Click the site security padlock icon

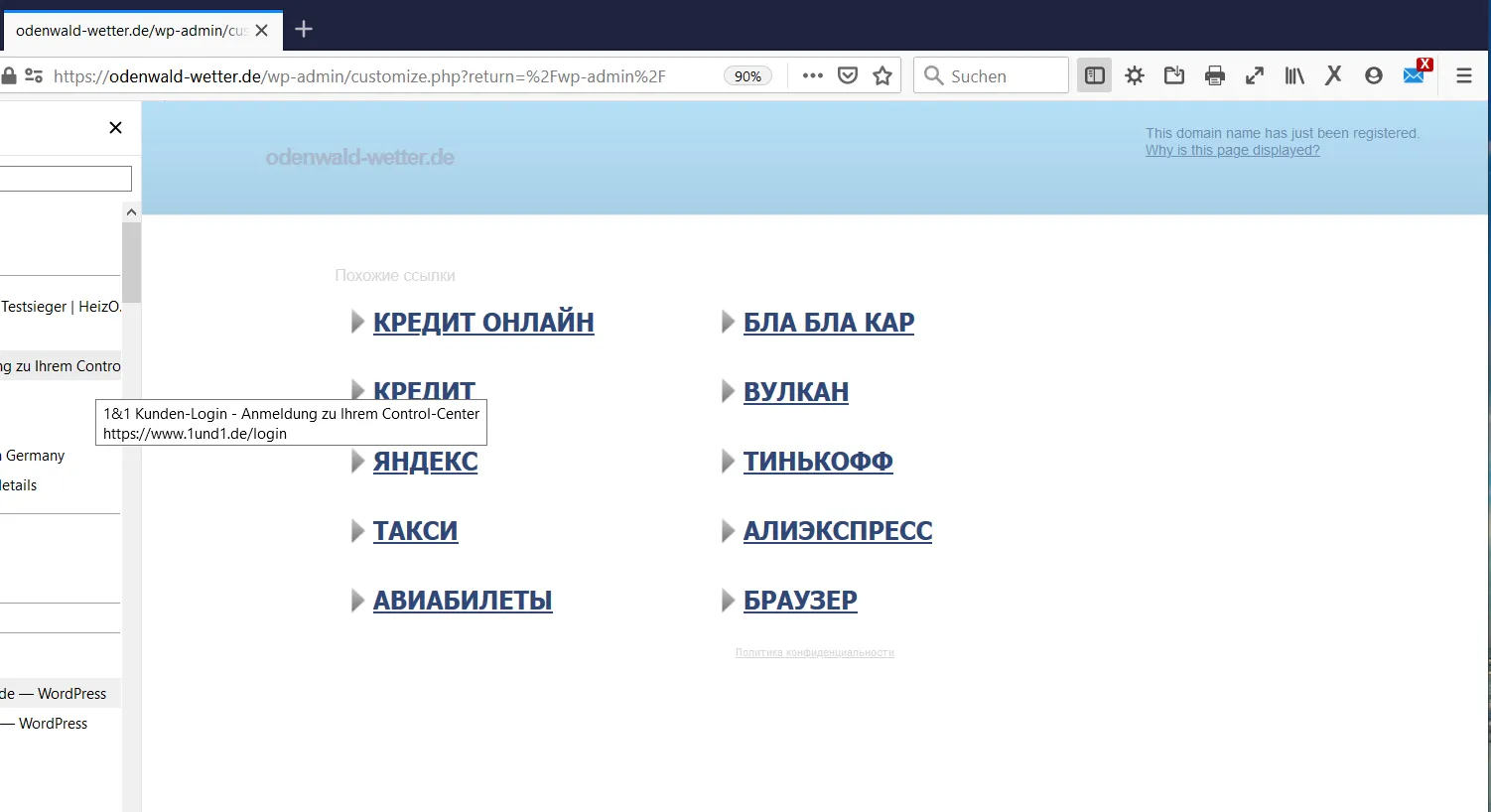click(x=9, y=75)
